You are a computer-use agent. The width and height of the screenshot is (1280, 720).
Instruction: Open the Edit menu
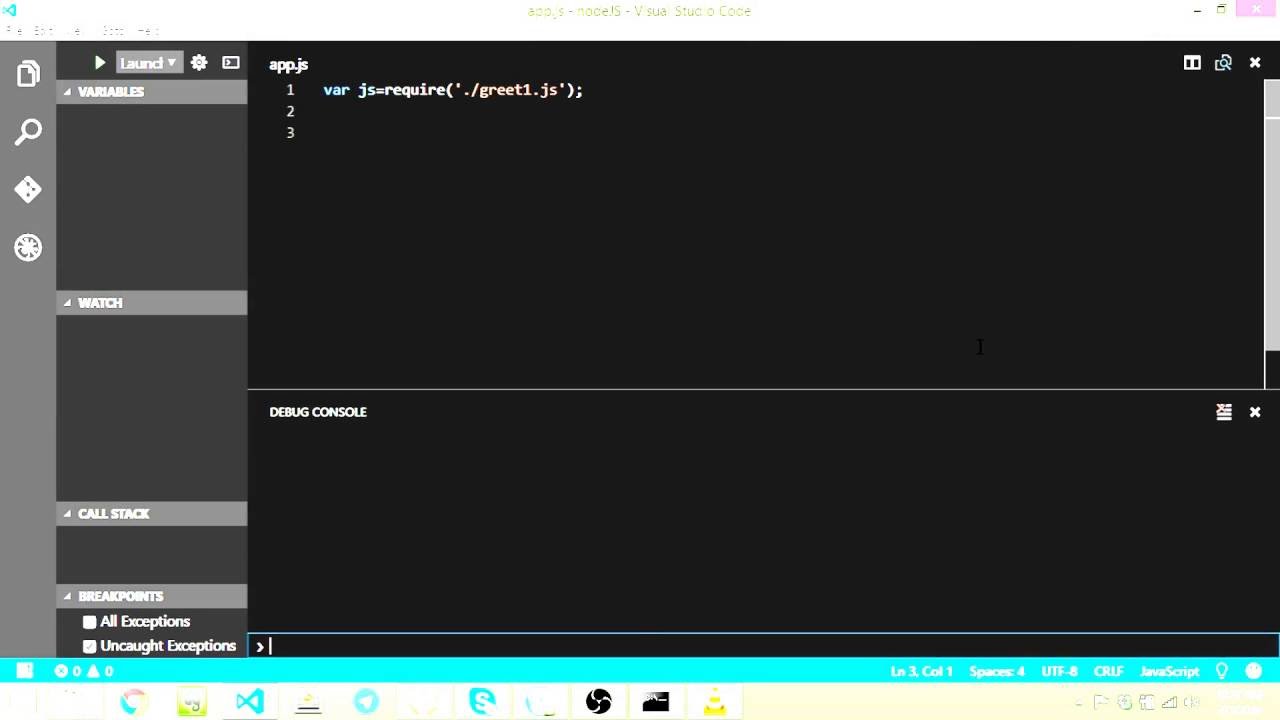tap(42, 30)
